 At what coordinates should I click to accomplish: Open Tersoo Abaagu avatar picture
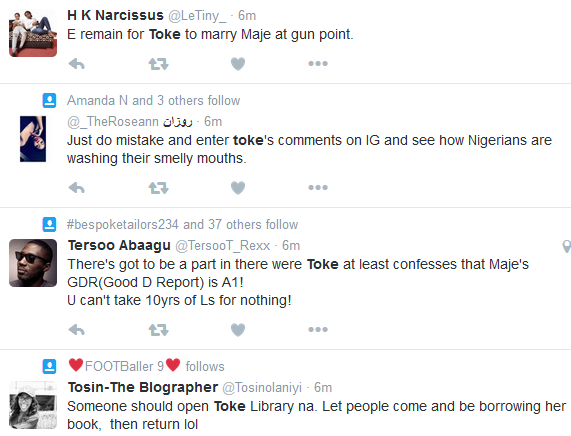click(33, 263)
